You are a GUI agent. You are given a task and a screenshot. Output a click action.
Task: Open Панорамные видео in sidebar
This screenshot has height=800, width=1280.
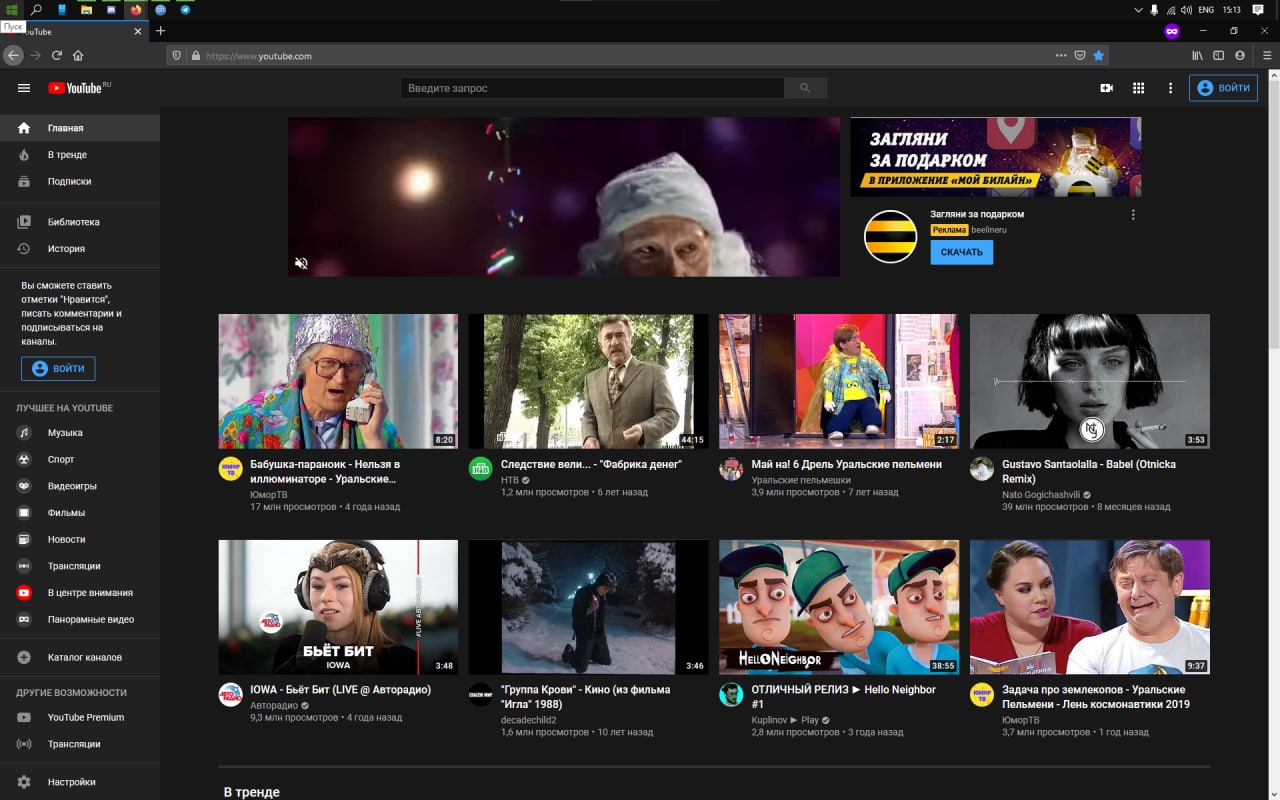click(x=80, y=619)
